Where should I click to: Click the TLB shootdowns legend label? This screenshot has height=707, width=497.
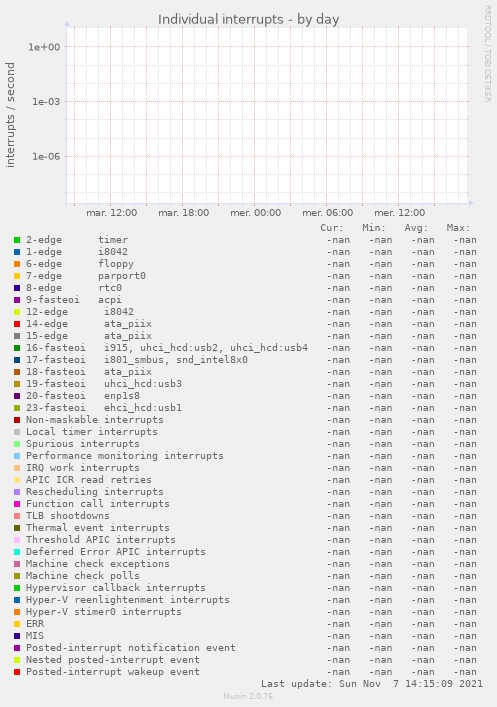click(x=68, y=516)
